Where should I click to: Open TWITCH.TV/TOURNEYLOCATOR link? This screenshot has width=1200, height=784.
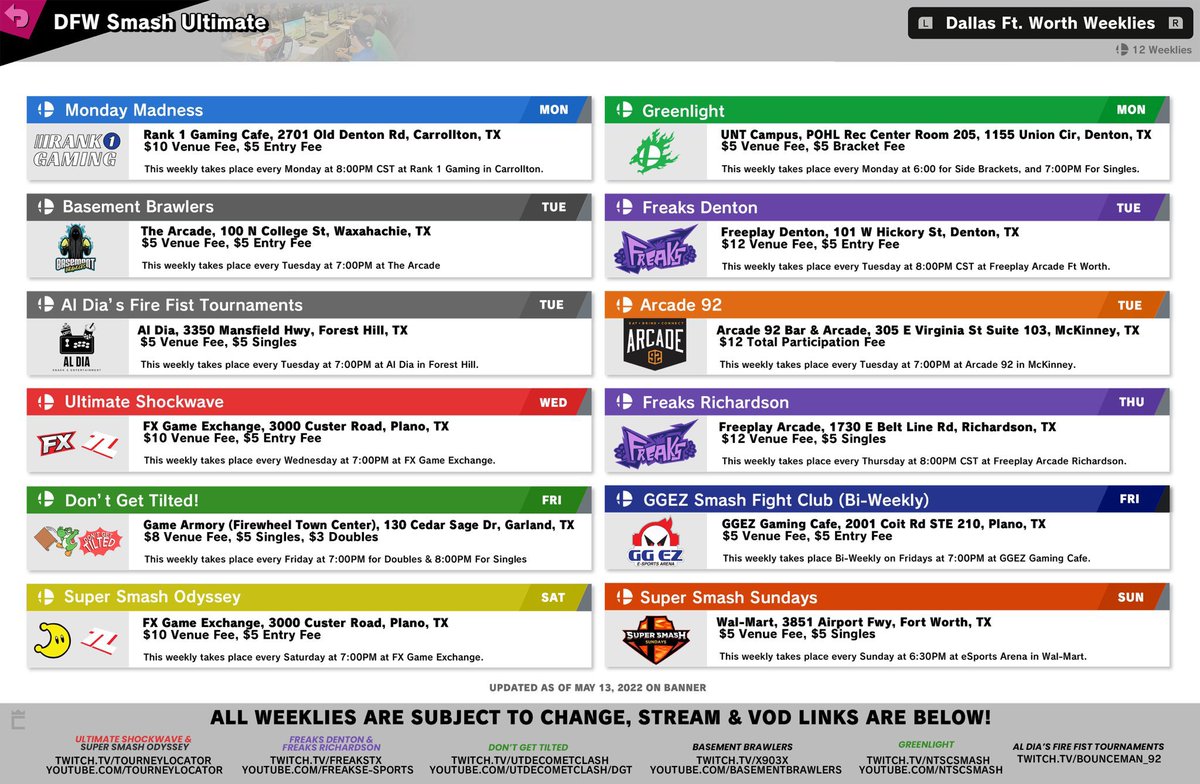(133, 760)
